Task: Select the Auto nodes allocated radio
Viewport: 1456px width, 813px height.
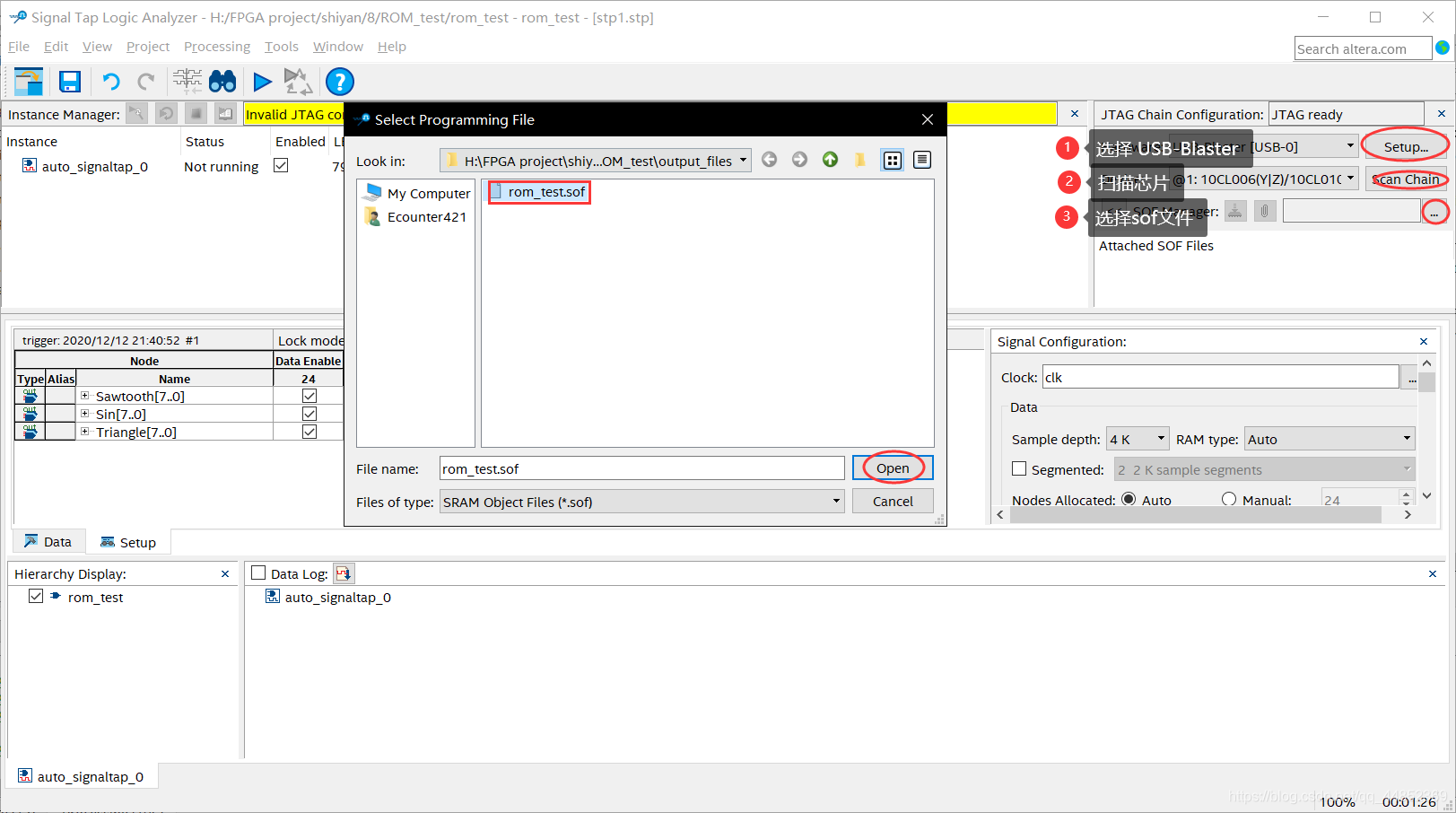Action: 1129,499
